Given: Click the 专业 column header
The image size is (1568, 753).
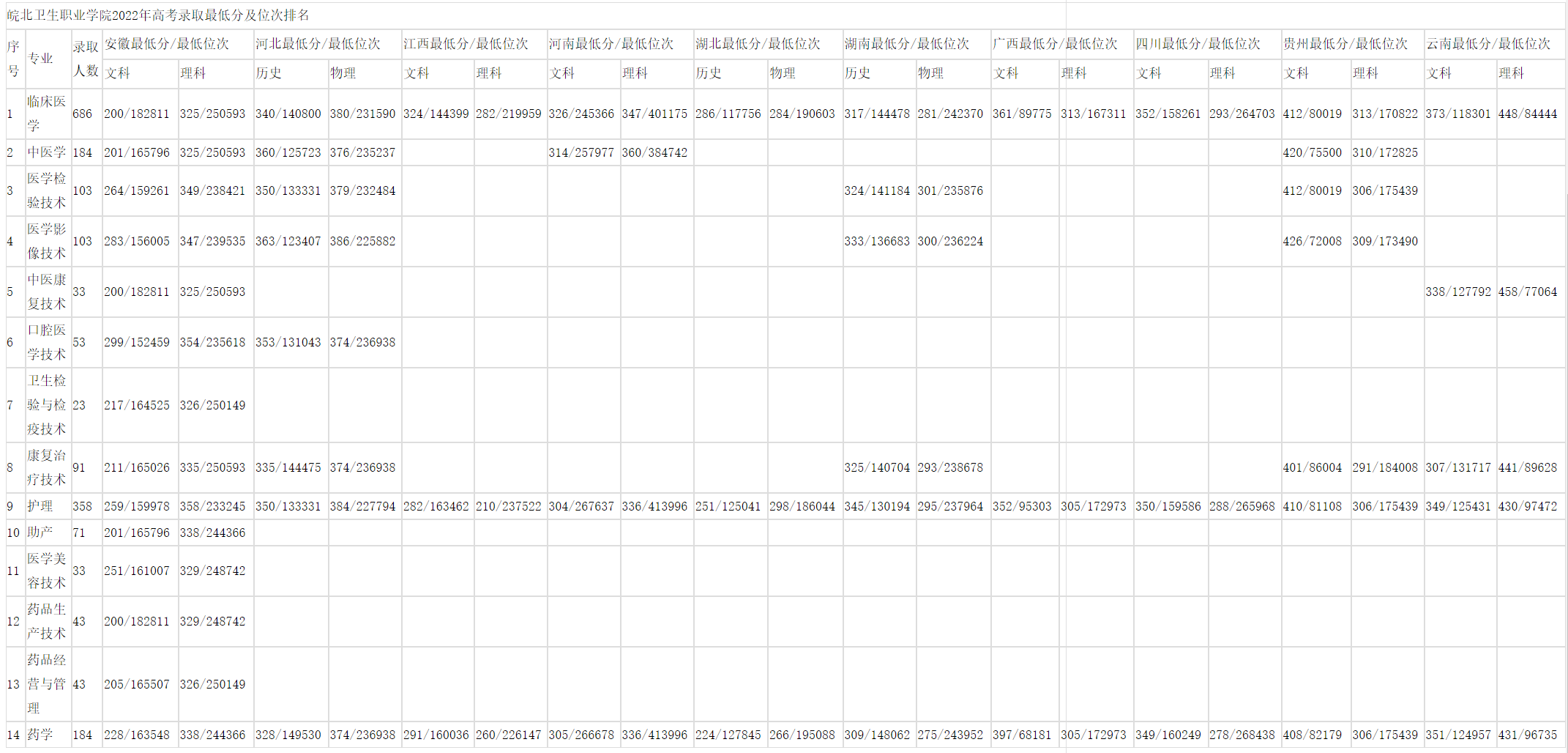Looking at the screenshot, I should pos(40,59).
